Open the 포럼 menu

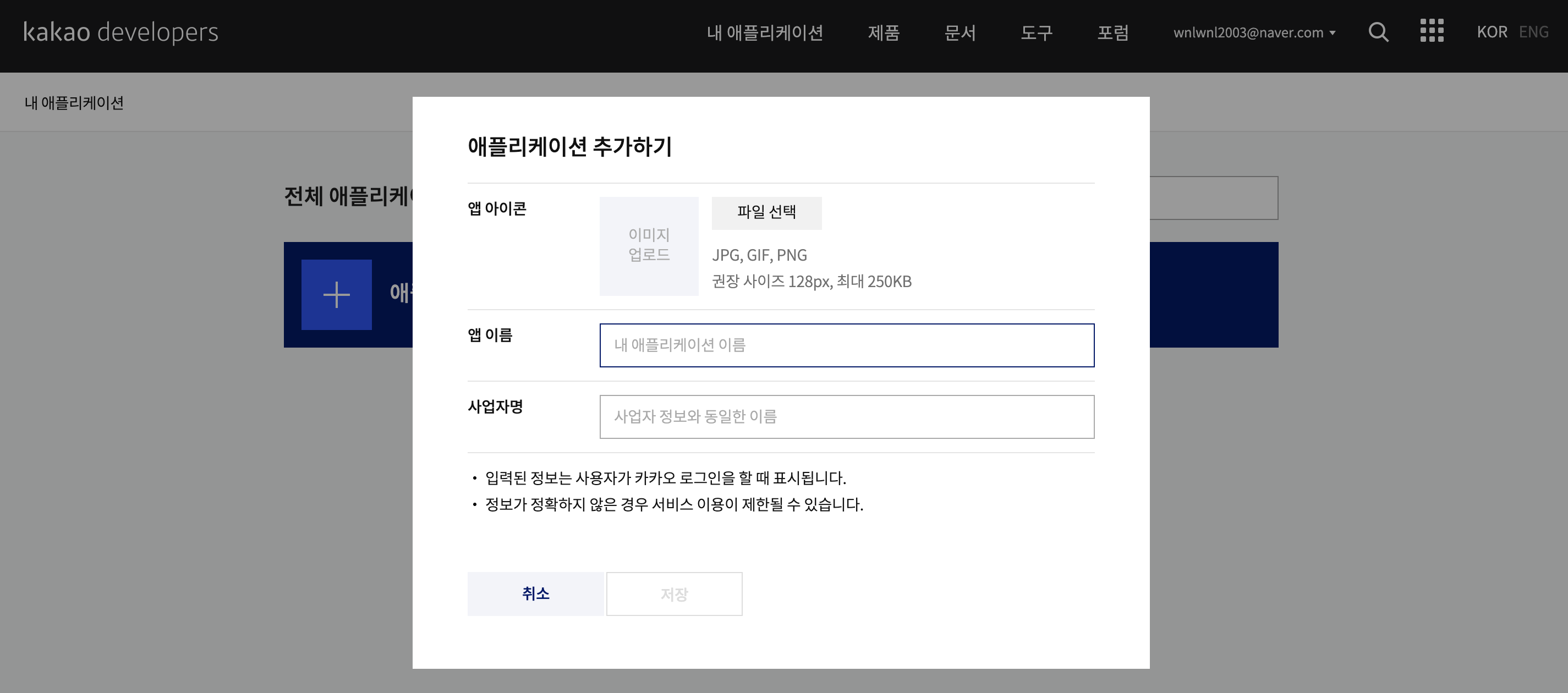point(1112,32)
